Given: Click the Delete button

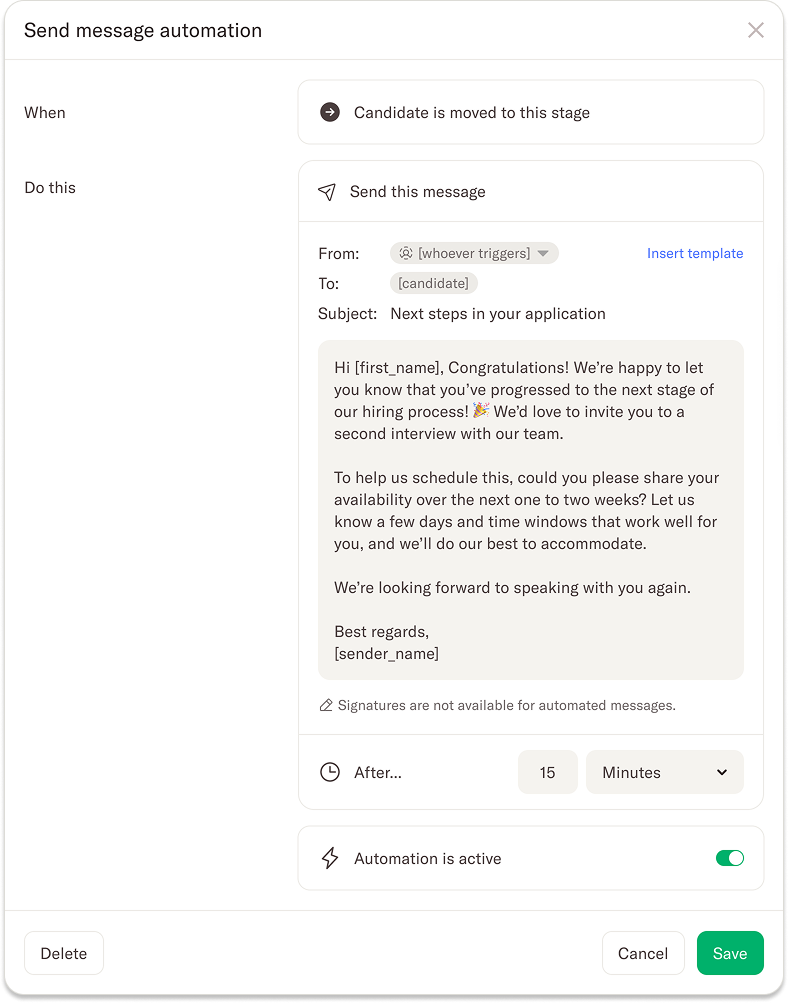Looking at the screenshot, I should click(x=64, y=953).
